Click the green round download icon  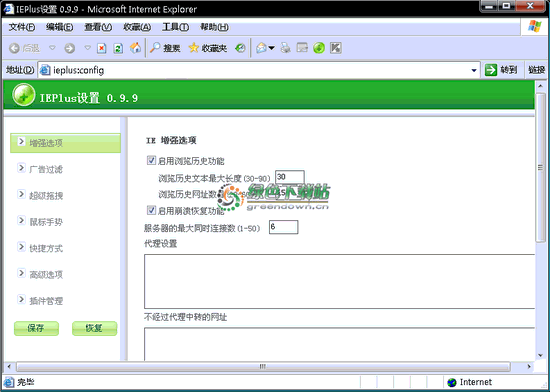click(x=319, y=48)
